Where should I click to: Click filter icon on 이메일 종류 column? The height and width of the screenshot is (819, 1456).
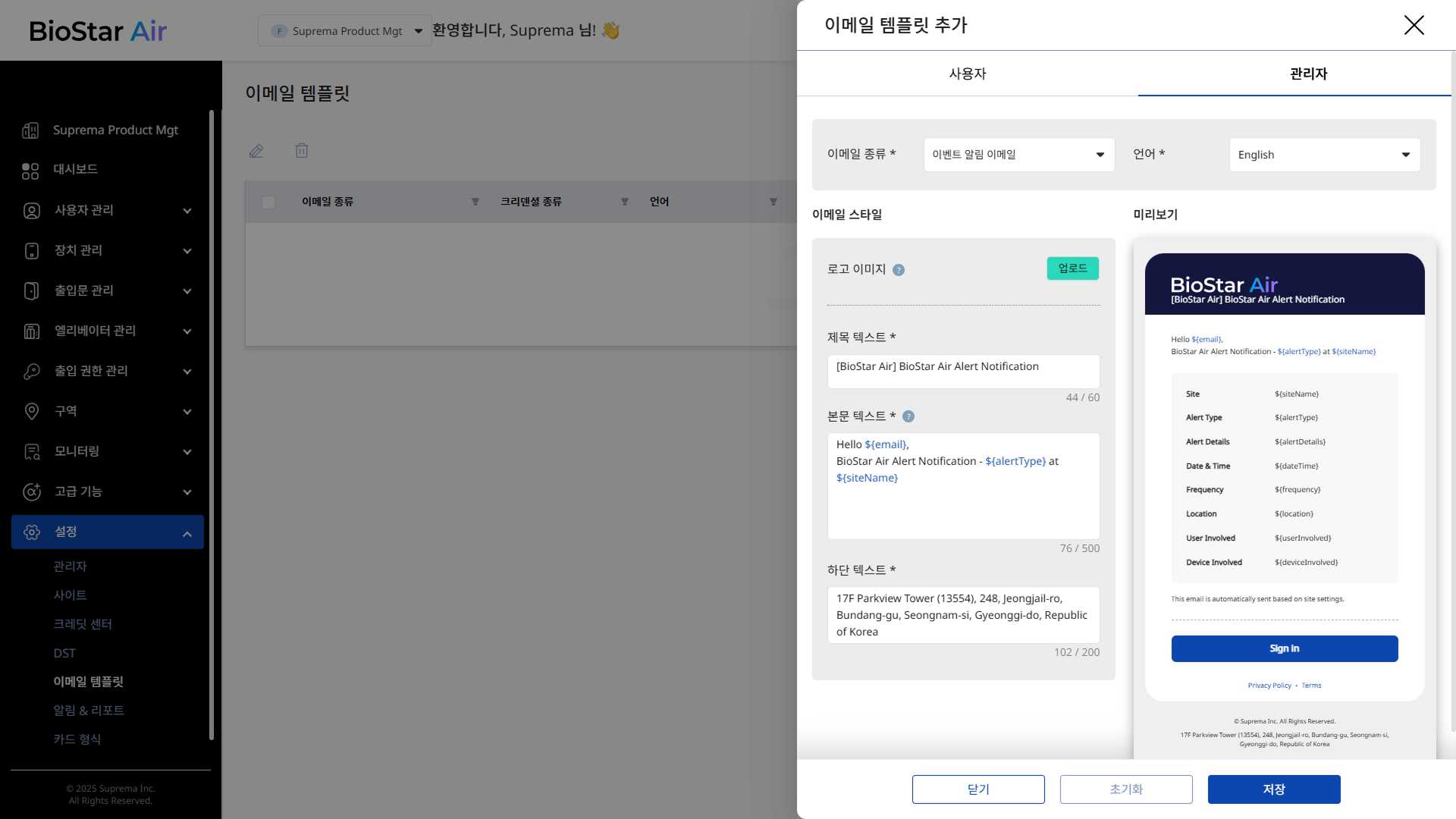tap(475, 202)
